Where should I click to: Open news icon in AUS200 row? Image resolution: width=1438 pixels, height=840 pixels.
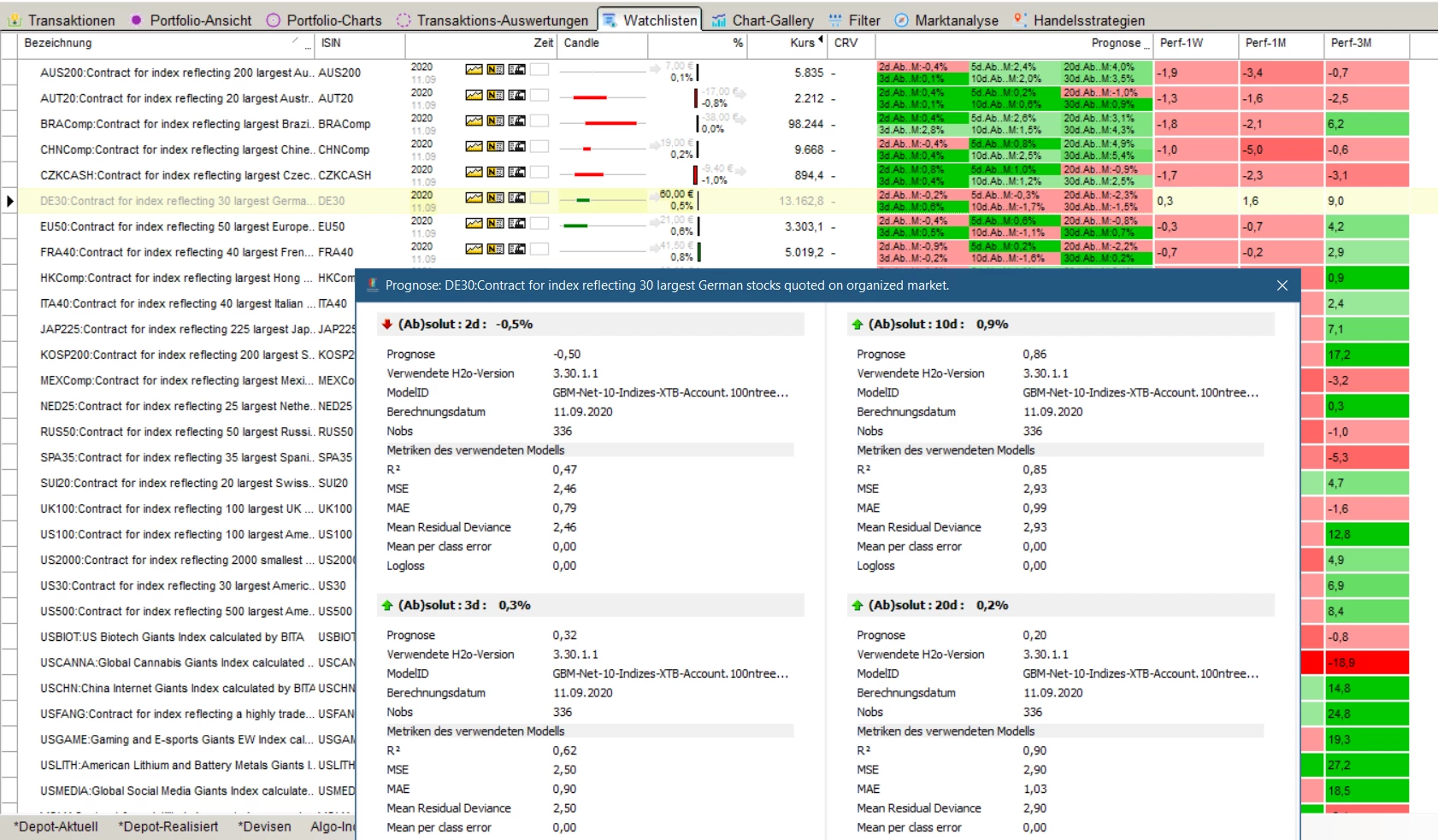tap(495, 69)
